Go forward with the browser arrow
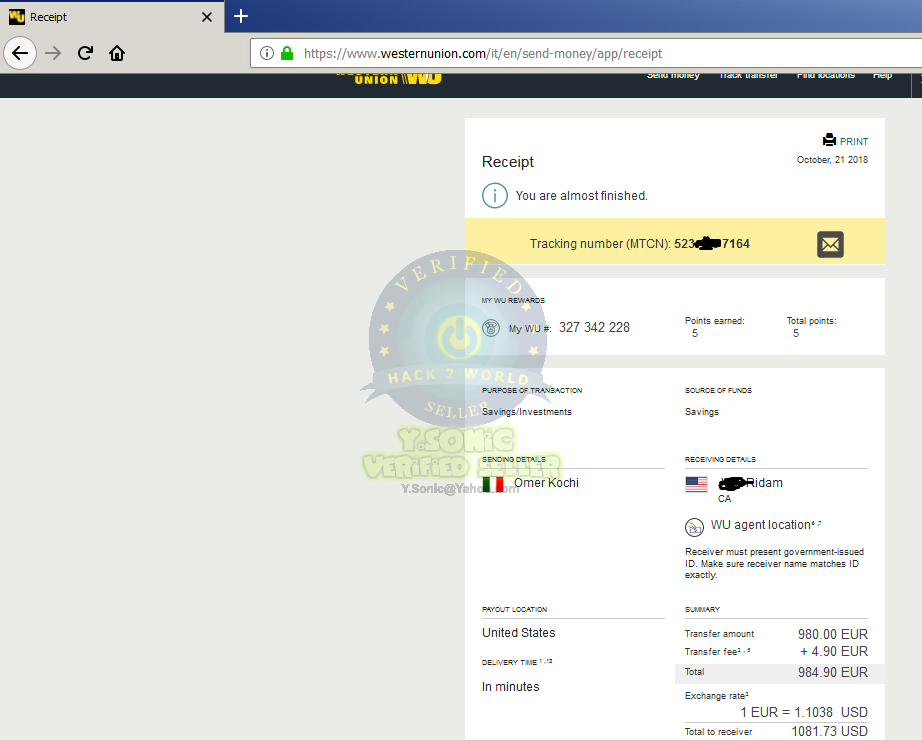922x741 pixels. pyautogui.click(x=53, y=54)
